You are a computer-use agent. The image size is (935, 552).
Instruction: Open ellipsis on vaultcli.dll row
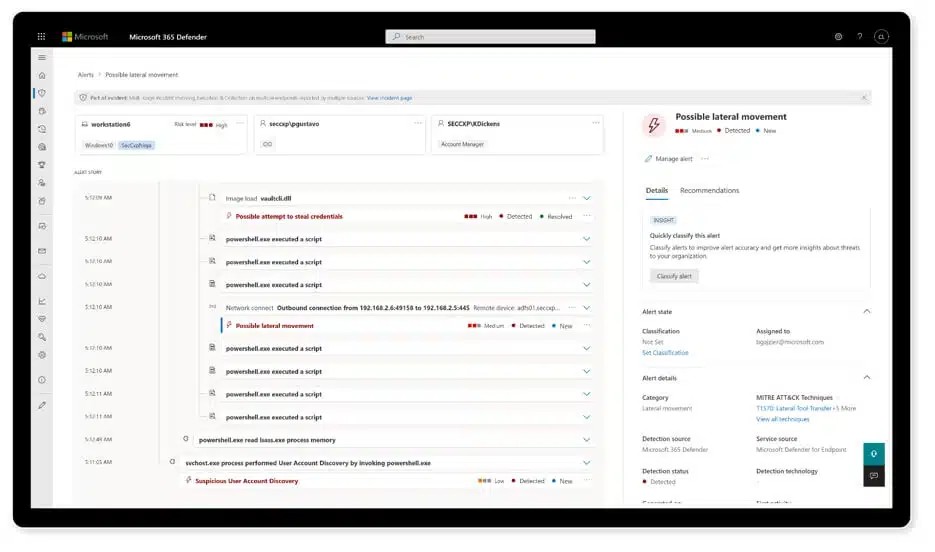[x=572, y=198]
